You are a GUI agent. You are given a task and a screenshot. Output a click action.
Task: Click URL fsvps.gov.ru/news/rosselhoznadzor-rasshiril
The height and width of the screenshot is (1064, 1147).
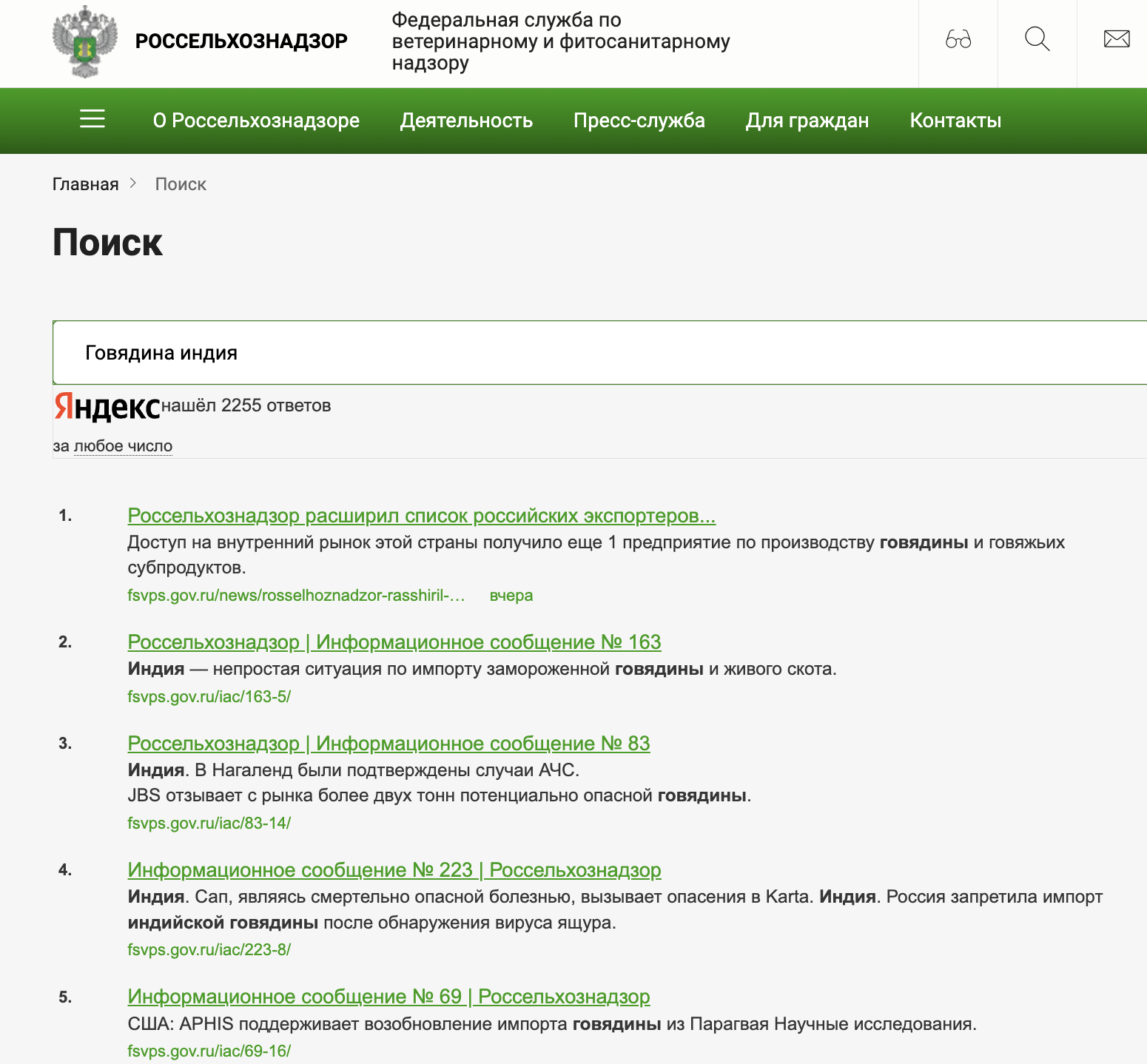tap(296, 596)
